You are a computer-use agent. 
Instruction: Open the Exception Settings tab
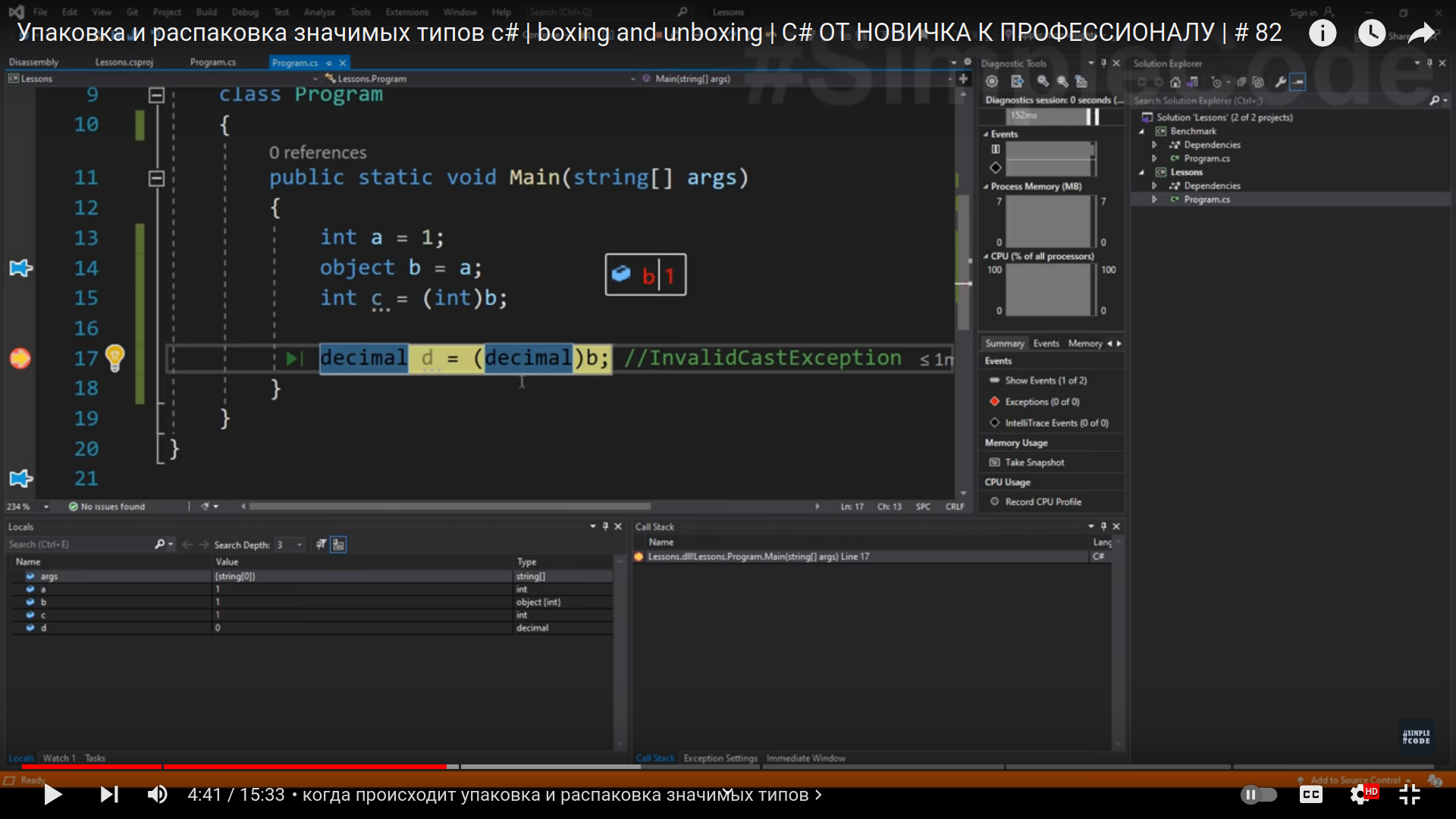click(720, 758)
